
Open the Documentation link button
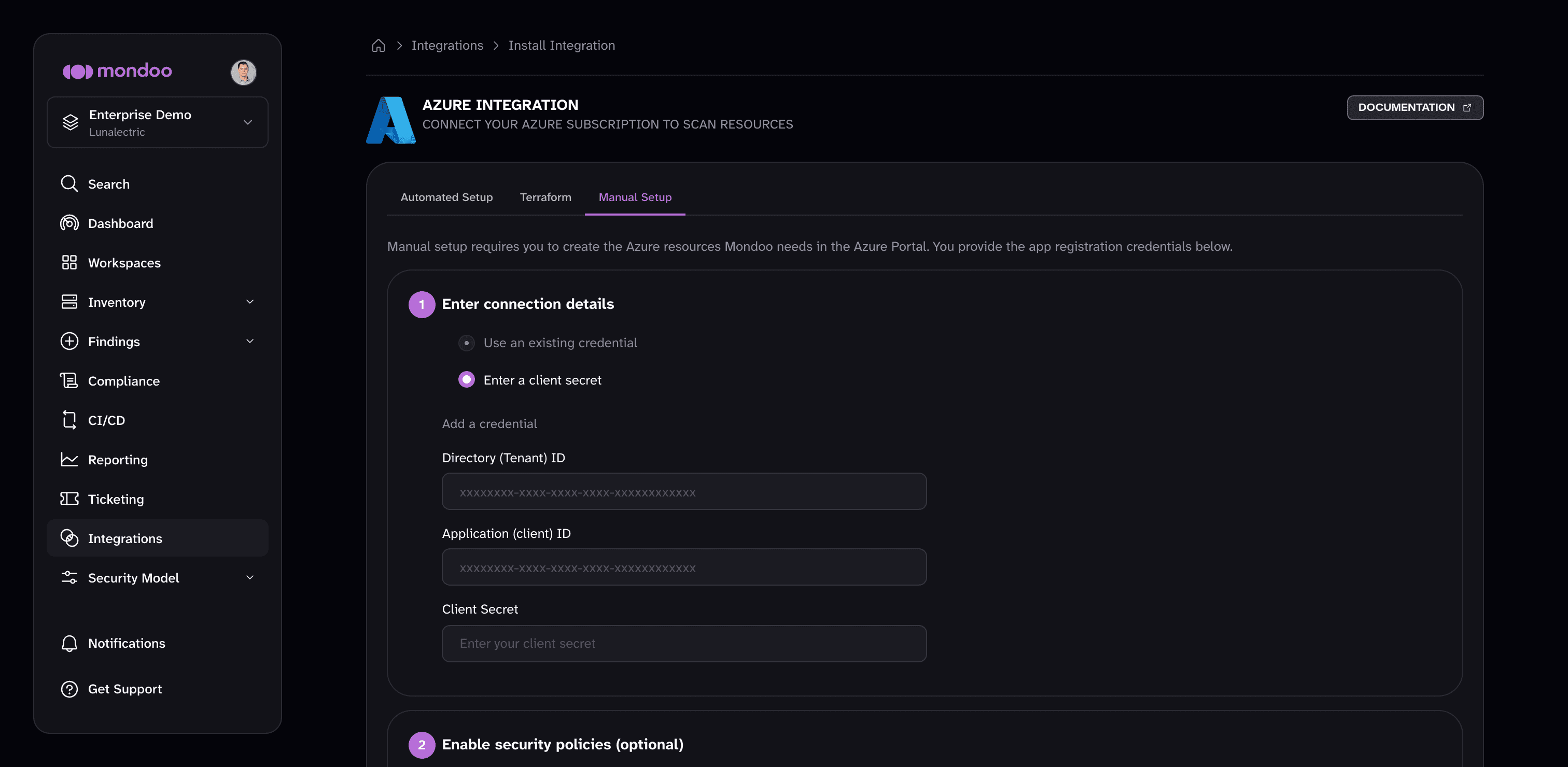point(1415,108)
